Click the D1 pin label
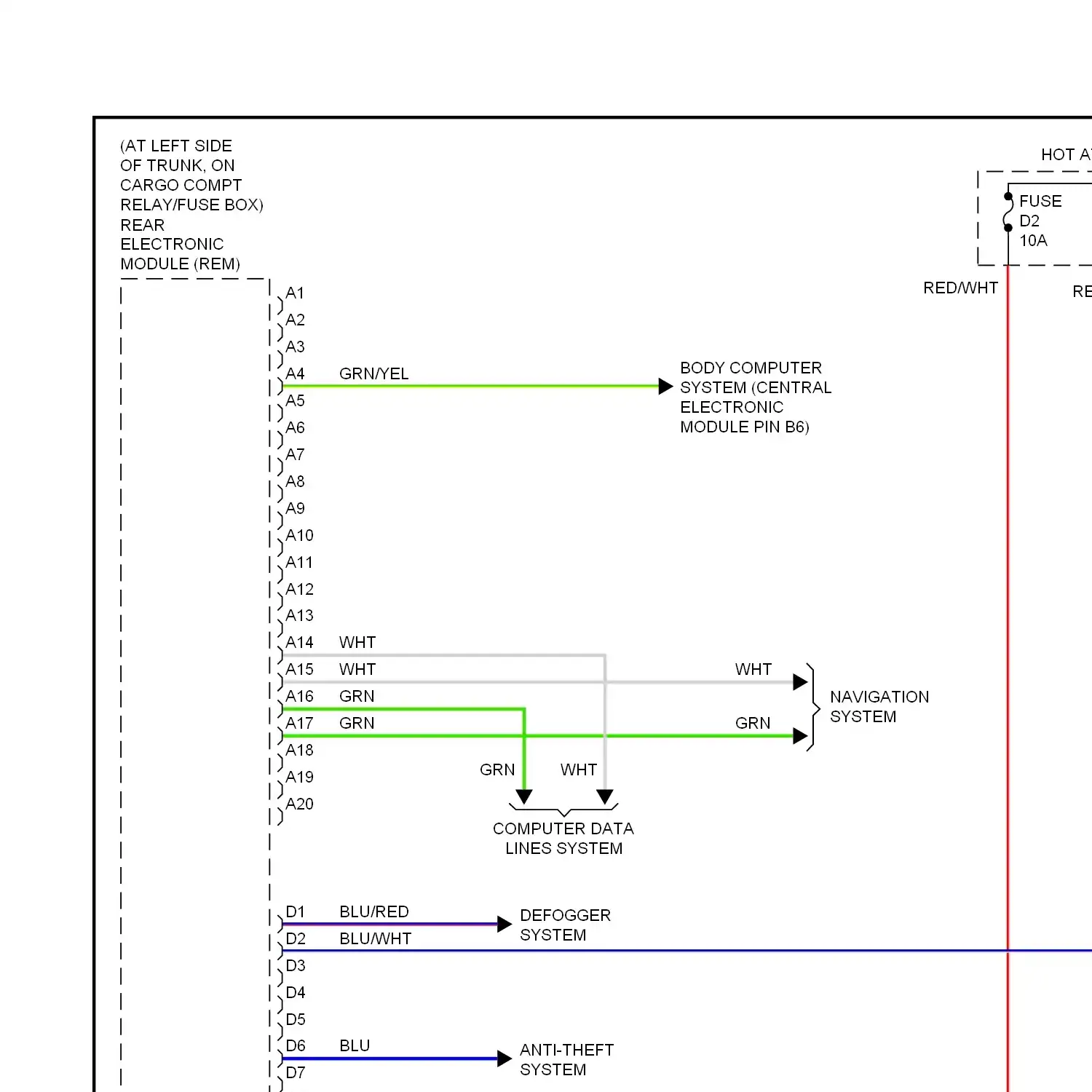Screen dimensions: 1092x1092 (296, 912)
